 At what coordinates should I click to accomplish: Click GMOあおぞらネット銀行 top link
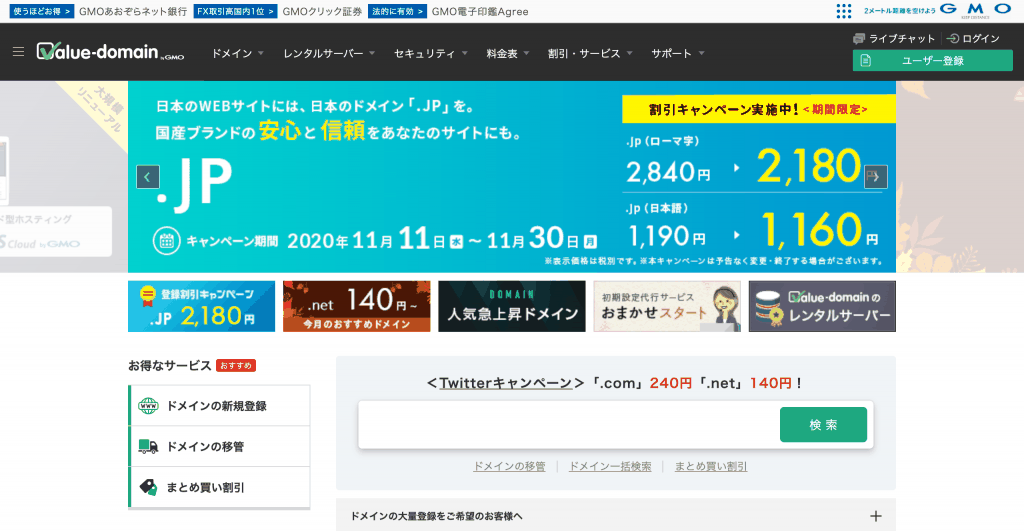click(x=133, y=11)
